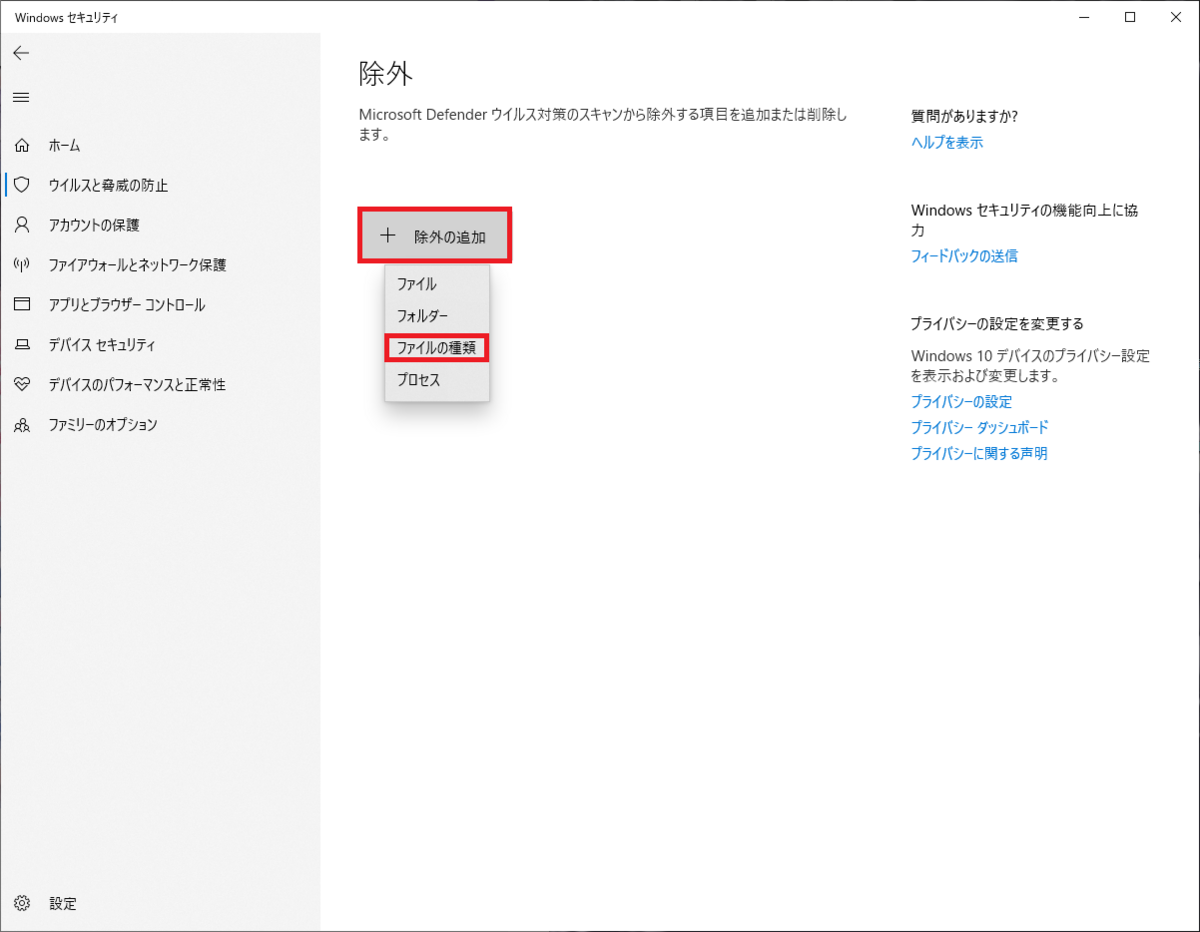
Task: Select ファイル from the dropdown menu
Action: coord(437,284)
